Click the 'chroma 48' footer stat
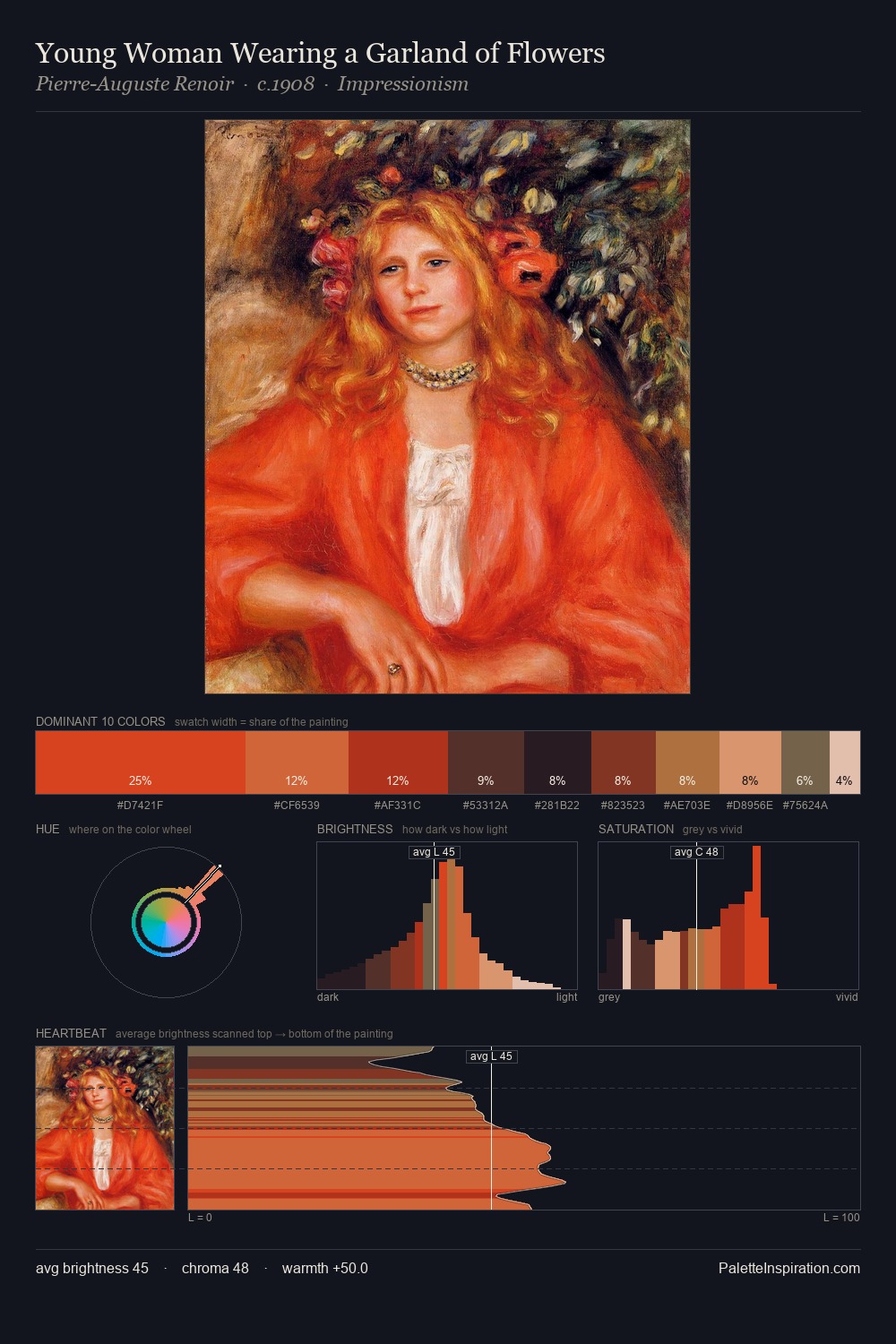896x1344 pixels. pos(215,1268)
